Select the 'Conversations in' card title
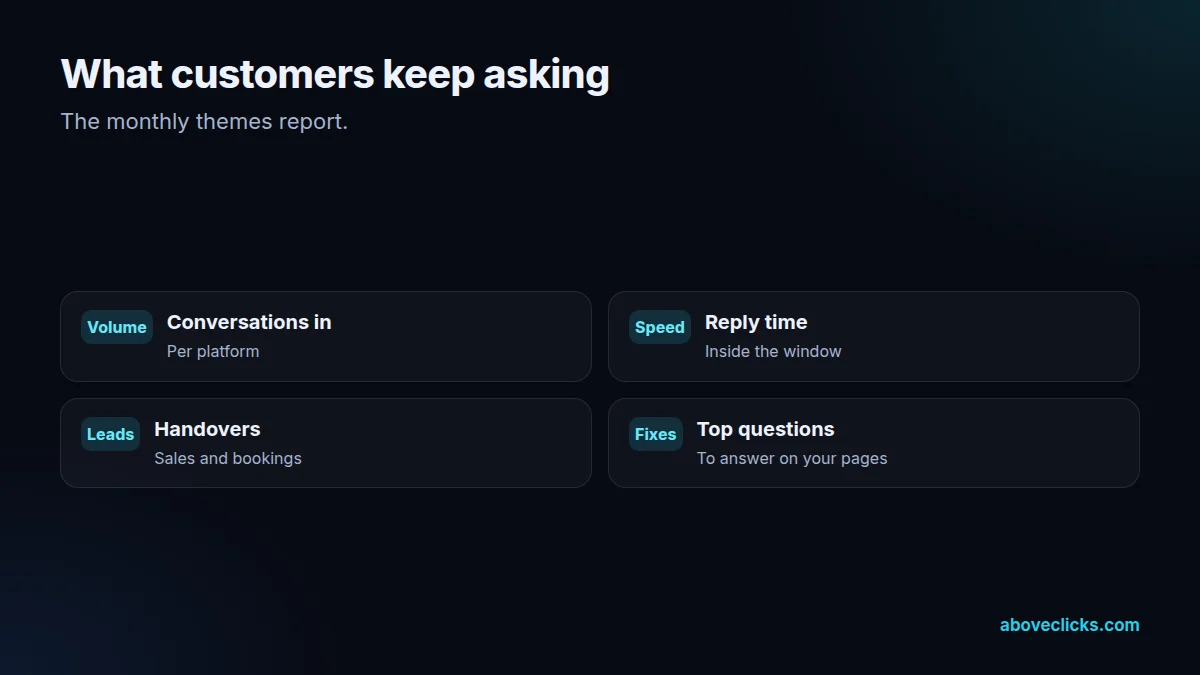Screen dimensions: 1200x675 point(249,322)
